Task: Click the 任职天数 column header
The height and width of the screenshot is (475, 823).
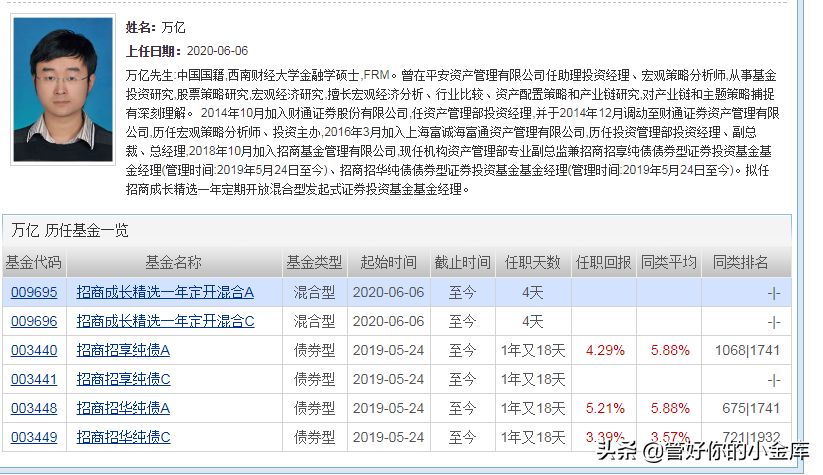Action: [x=533, y=262]
